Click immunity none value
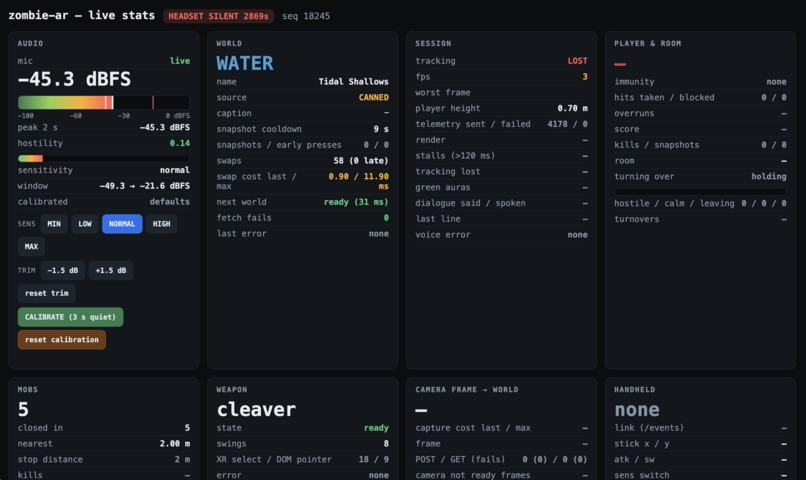This screenshot has height=480, width=806. (776, 82)
